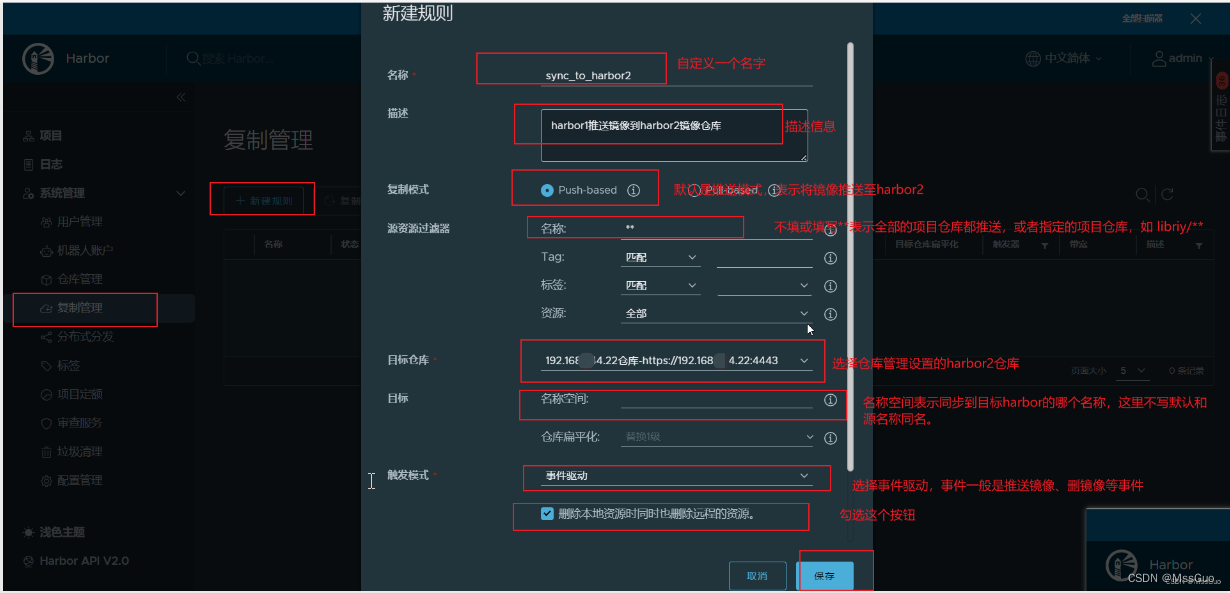This screenshot has width=1230, height=593.
Task: Click the info icon for 仓库扁平化
Action: 830,438
